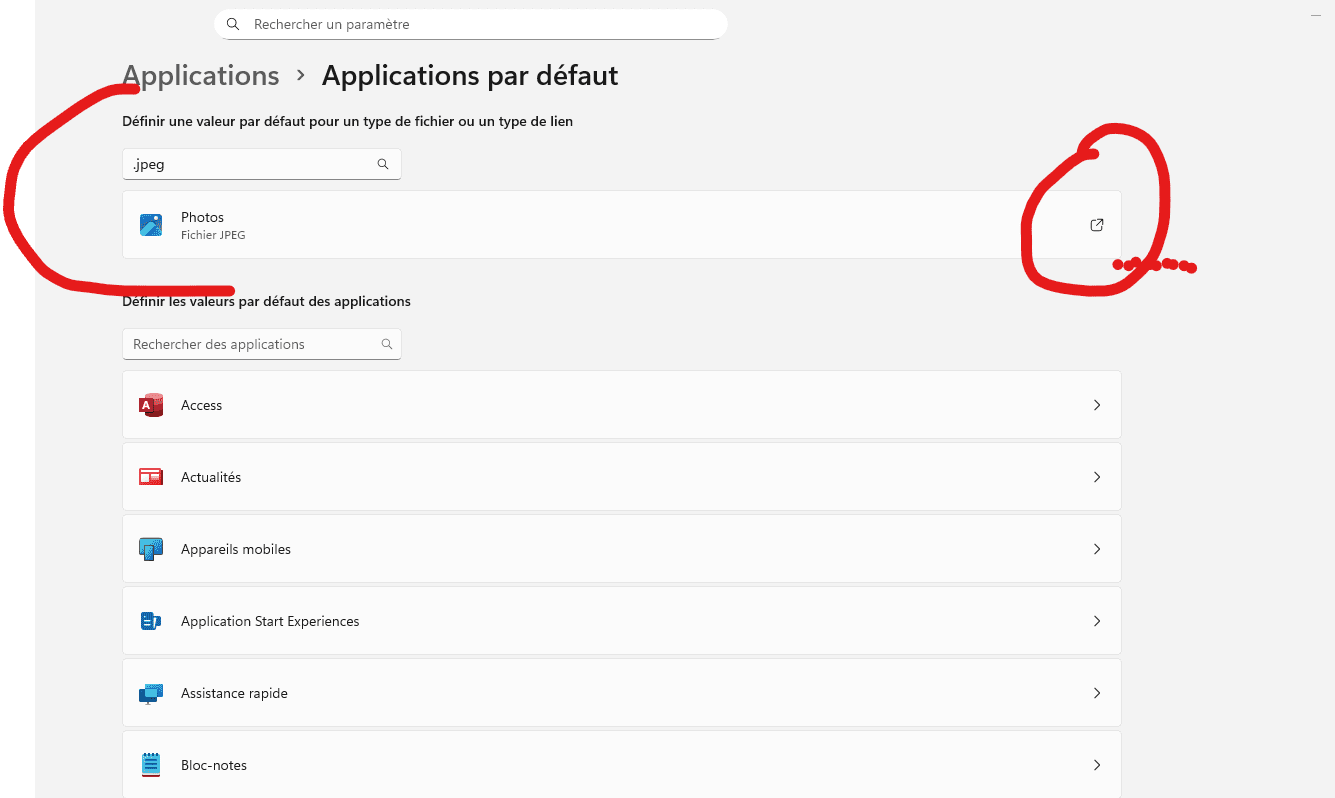
Task: Select the "Photos" label text
Action: [x=202, y=217]
